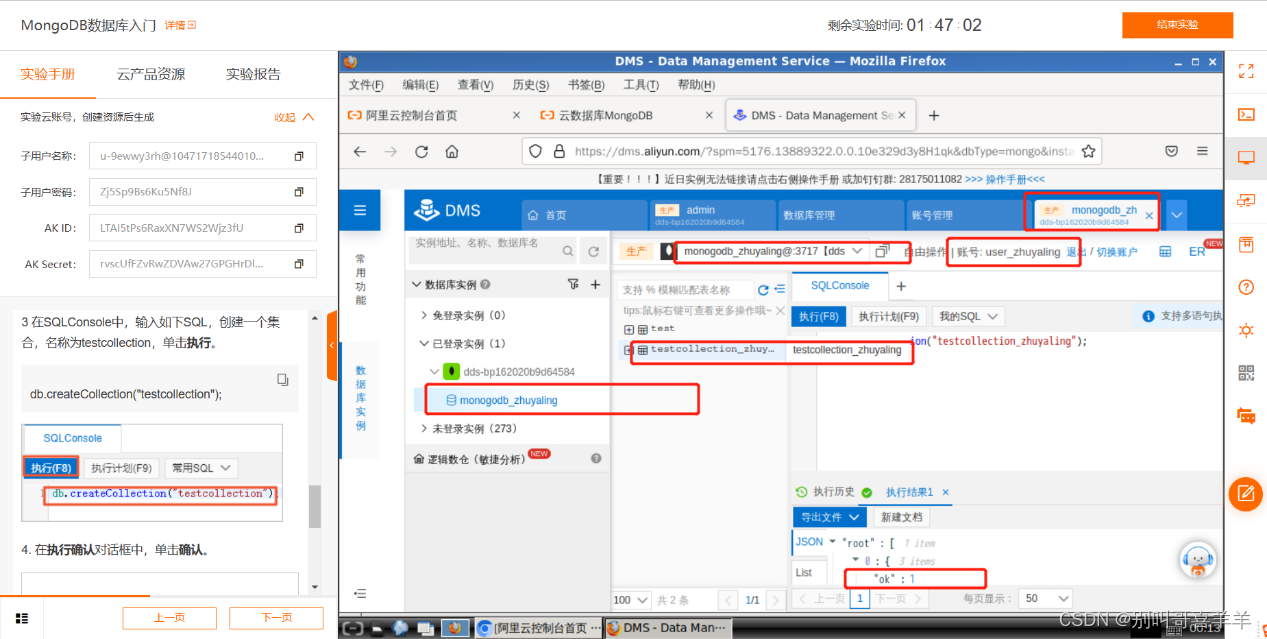Add a new database instance with plus
The width and height of the screenshot is (1267, 639).
click(595, 285)
